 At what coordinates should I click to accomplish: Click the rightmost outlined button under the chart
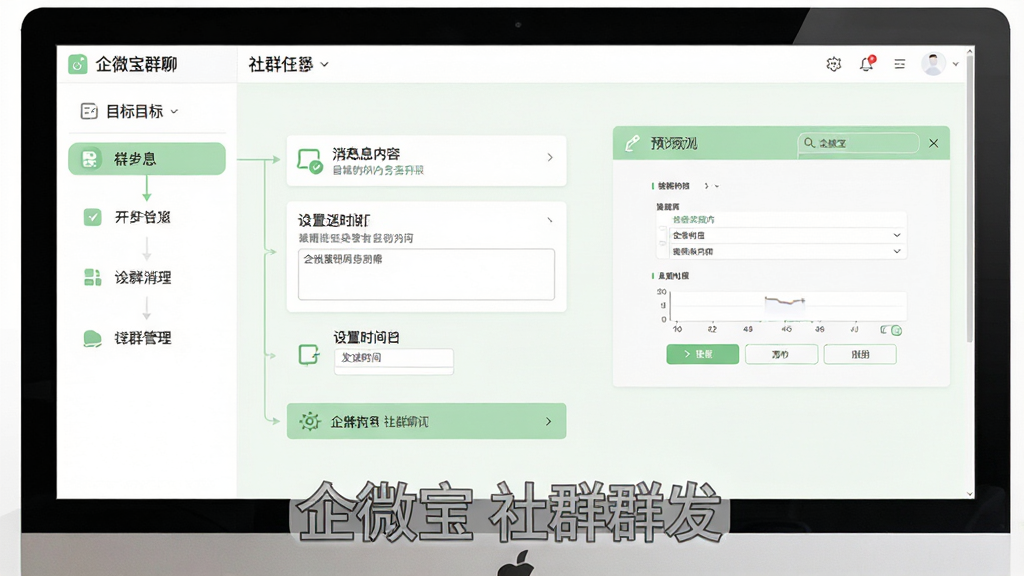860,354
